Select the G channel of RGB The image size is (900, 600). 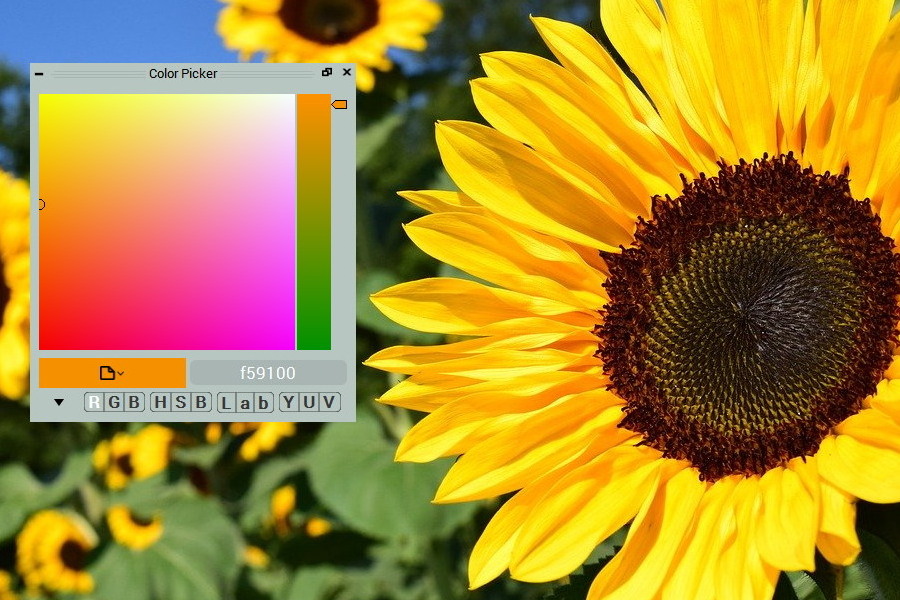coord(114,402)
